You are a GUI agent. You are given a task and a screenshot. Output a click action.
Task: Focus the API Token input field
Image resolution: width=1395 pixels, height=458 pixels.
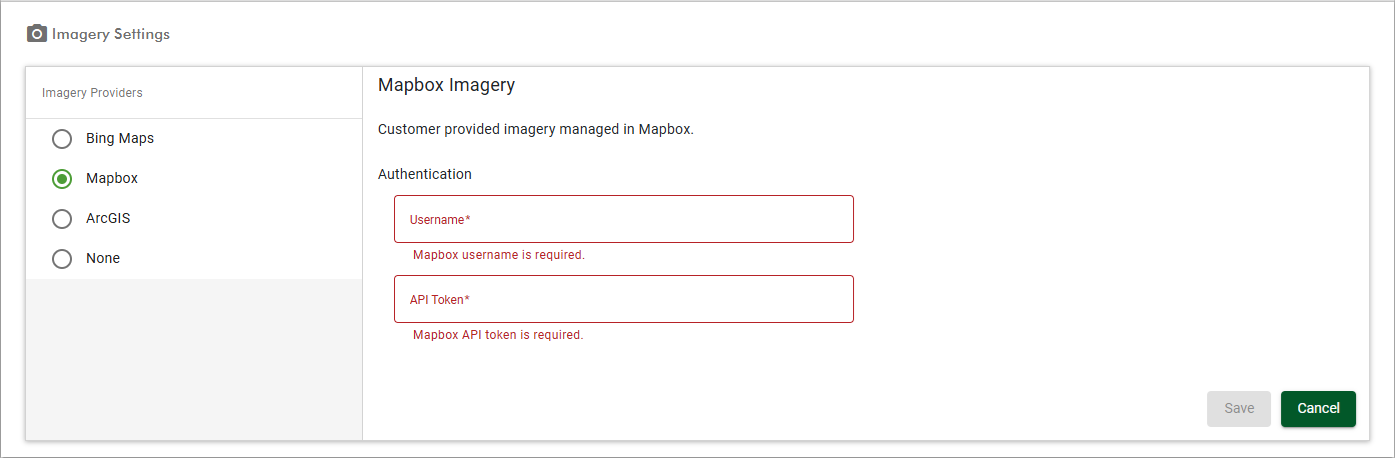click(624, 299)
